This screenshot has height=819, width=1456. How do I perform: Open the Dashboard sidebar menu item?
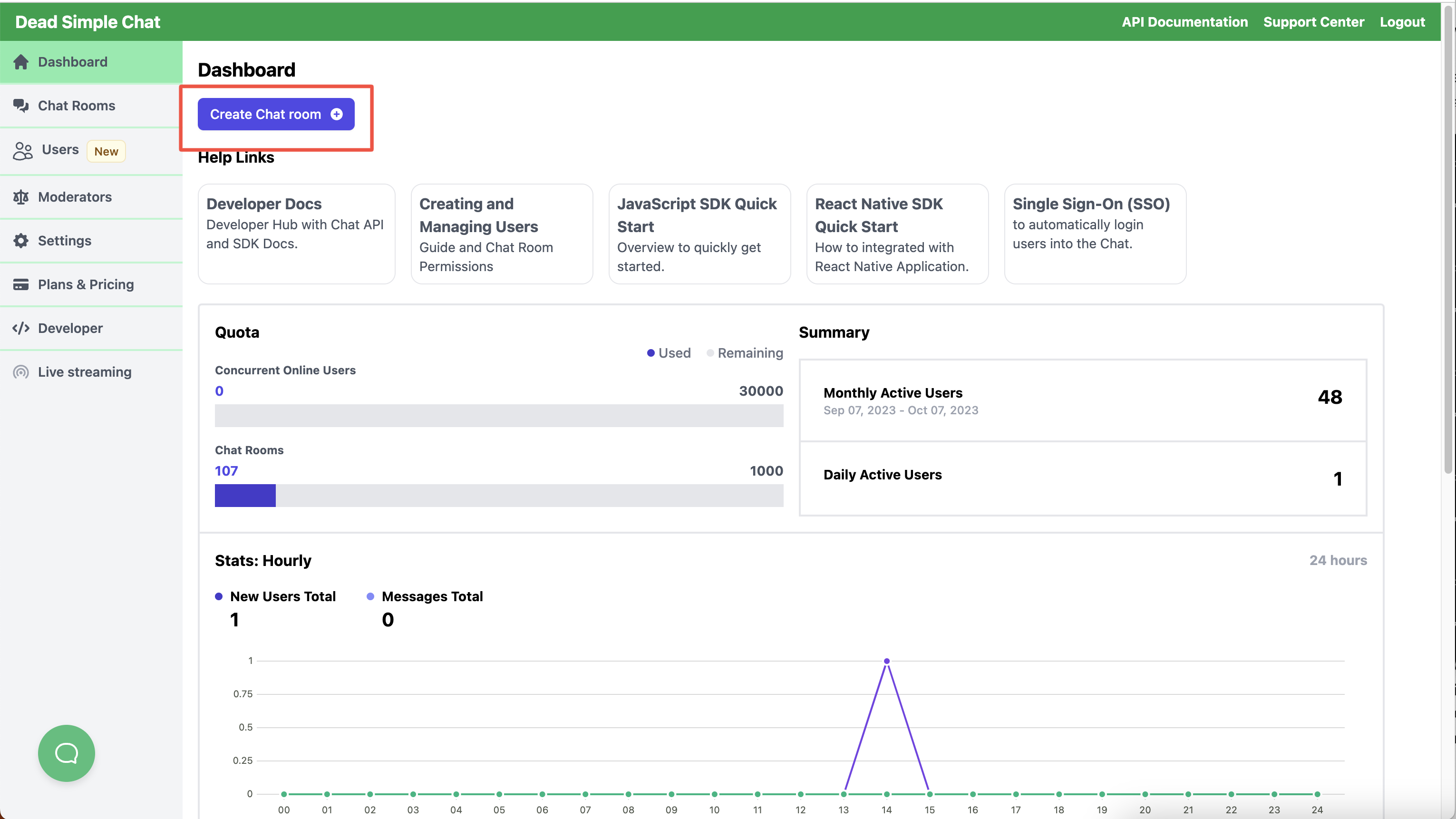(x=91, y=62)
